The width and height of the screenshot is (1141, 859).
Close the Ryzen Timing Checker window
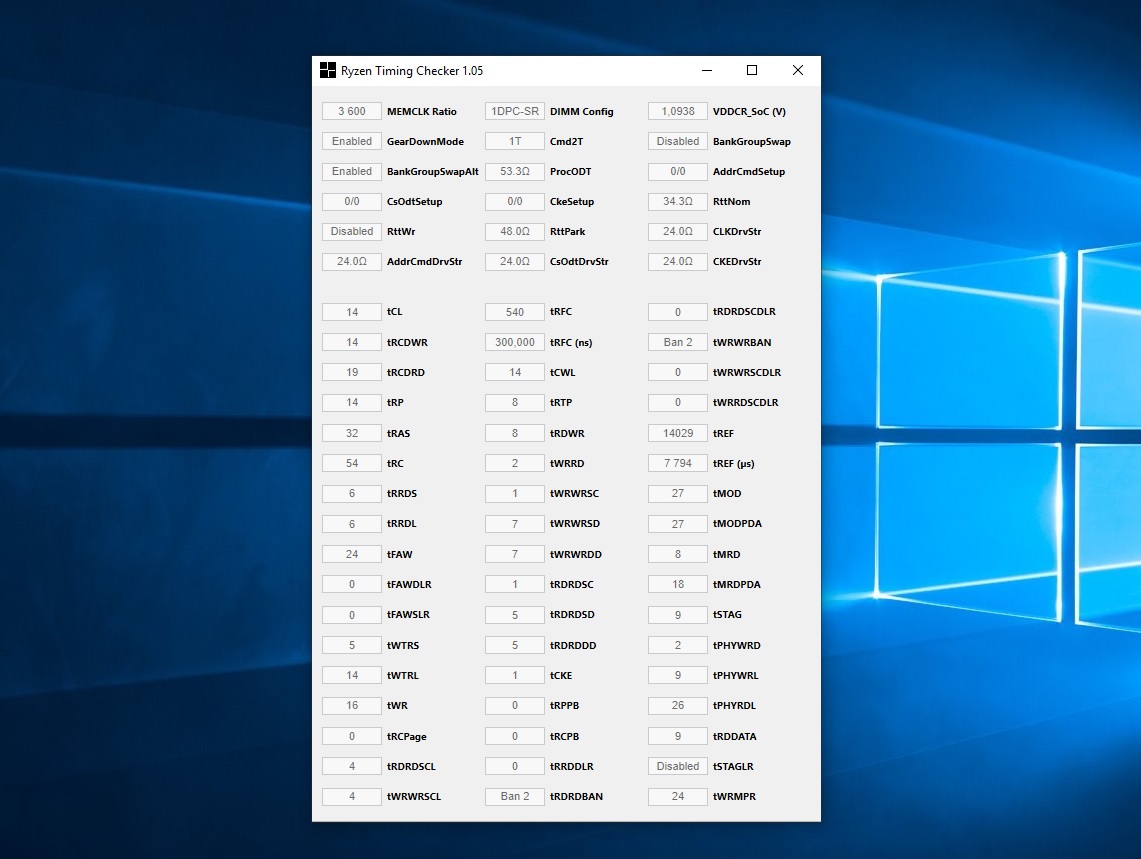(x=798, y=71)
